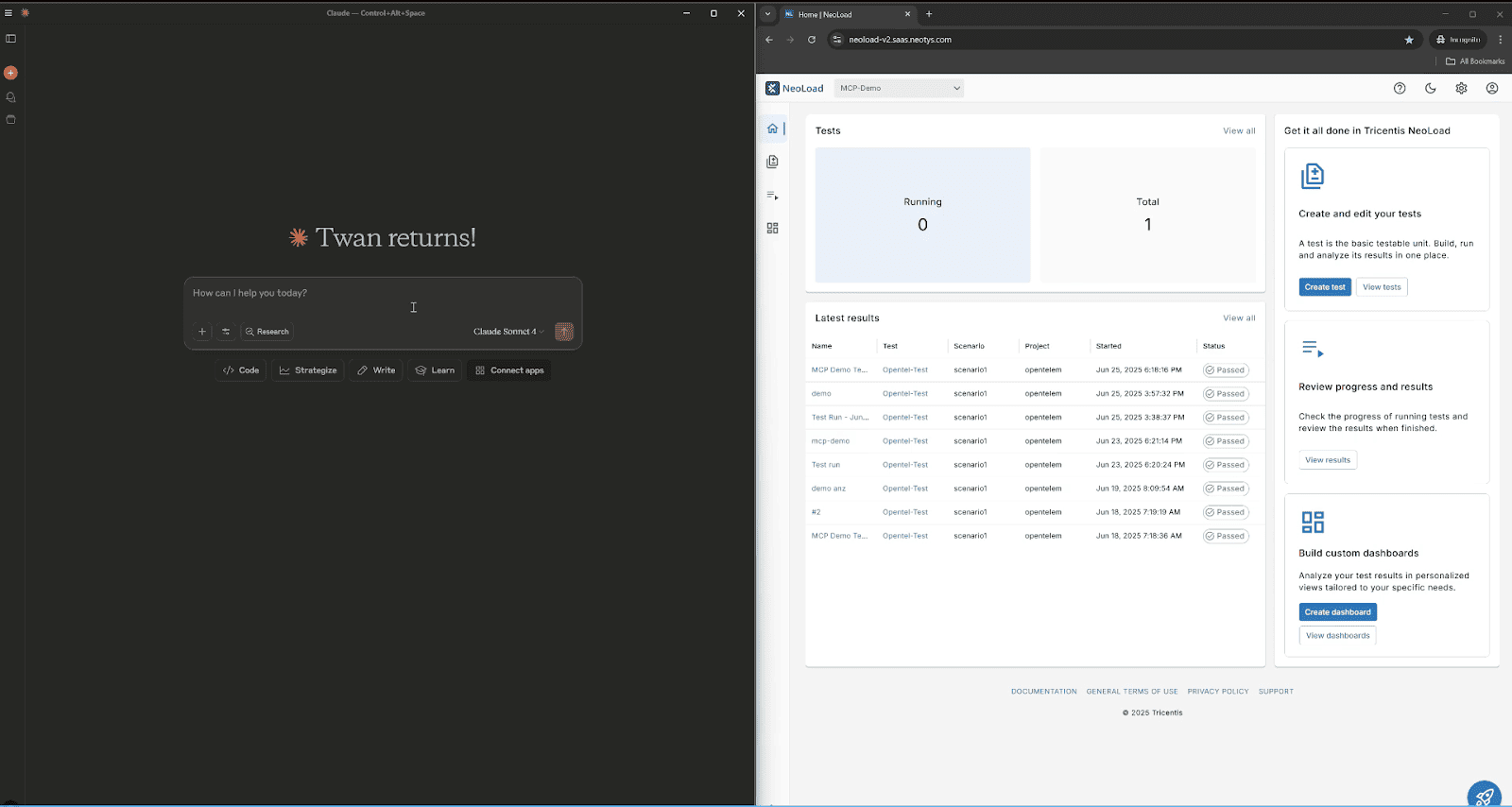Select the Write suggestion chip

pos(376,370)
